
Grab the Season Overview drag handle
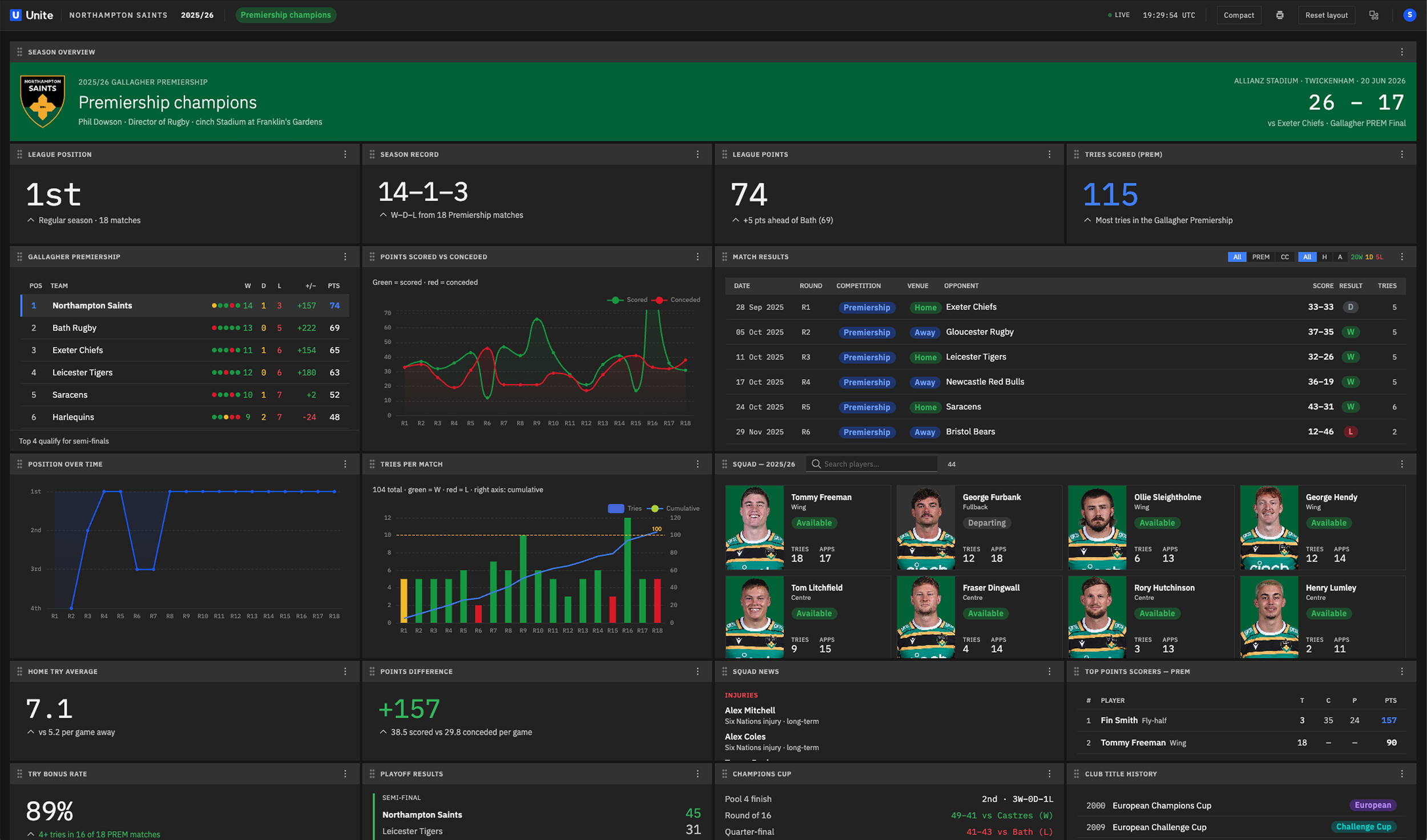click(19, 52)
